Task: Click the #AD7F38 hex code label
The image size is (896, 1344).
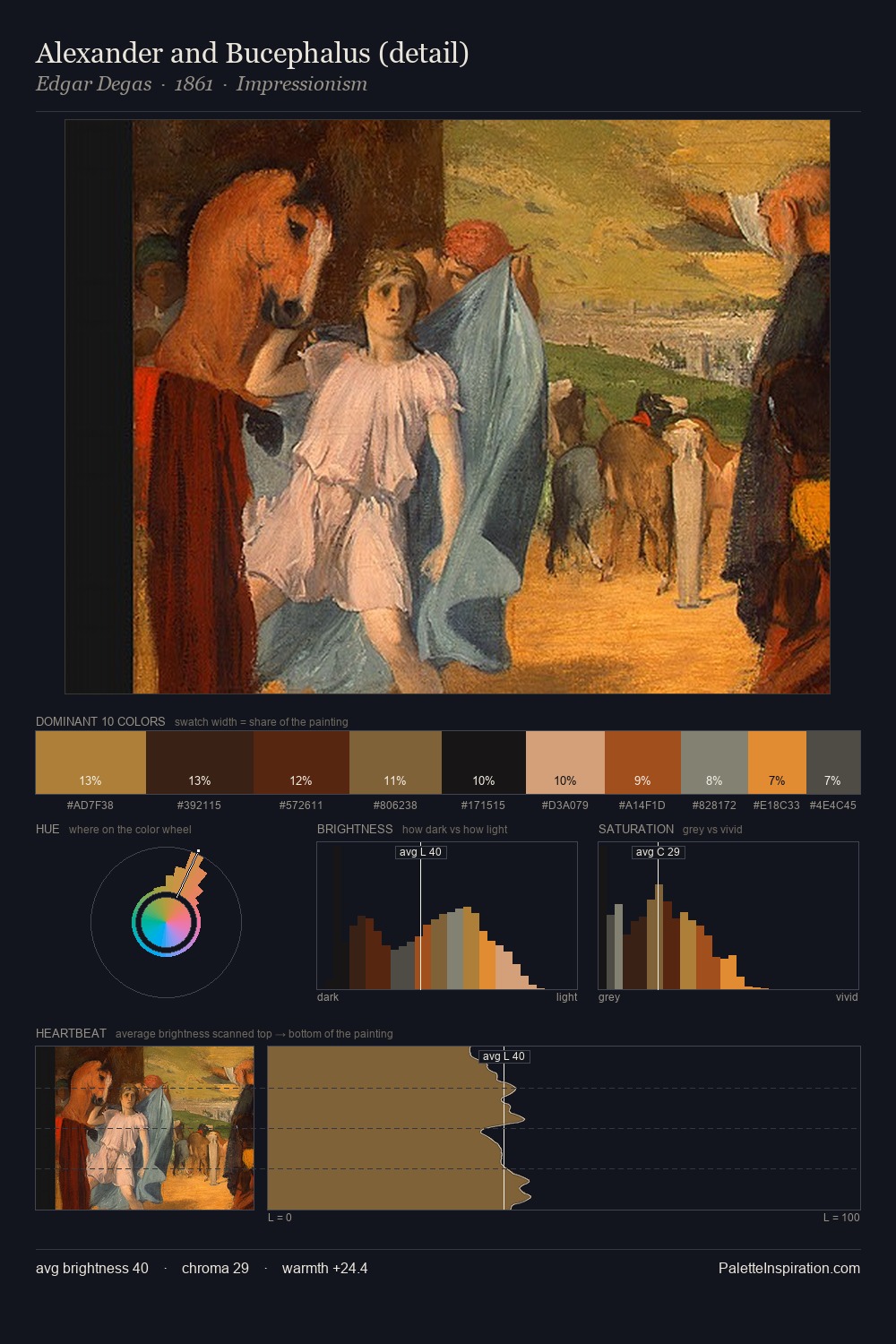Action: [x=90, y=806]
